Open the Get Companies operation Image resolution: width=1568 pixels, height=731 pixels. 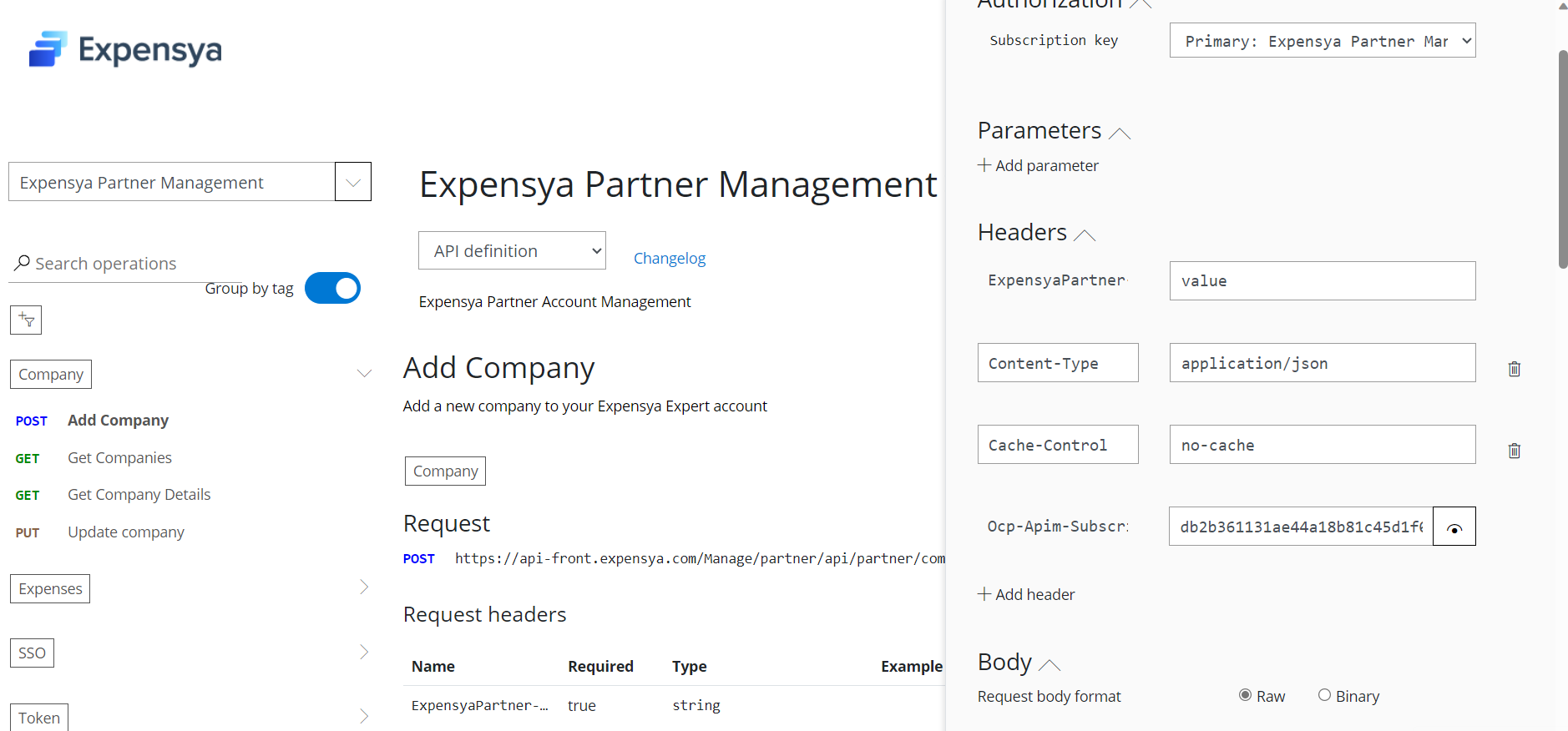point(119,457)
